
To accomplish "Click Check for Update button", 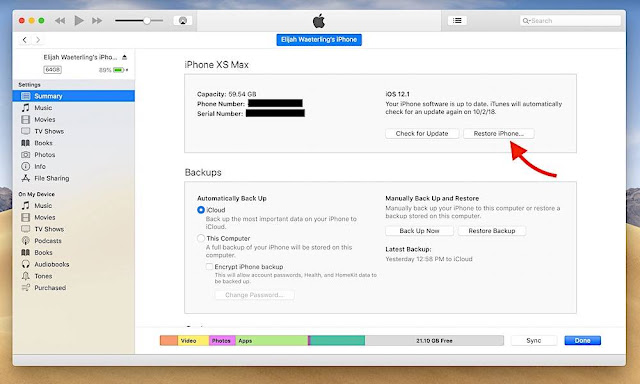I will point(422,133).
